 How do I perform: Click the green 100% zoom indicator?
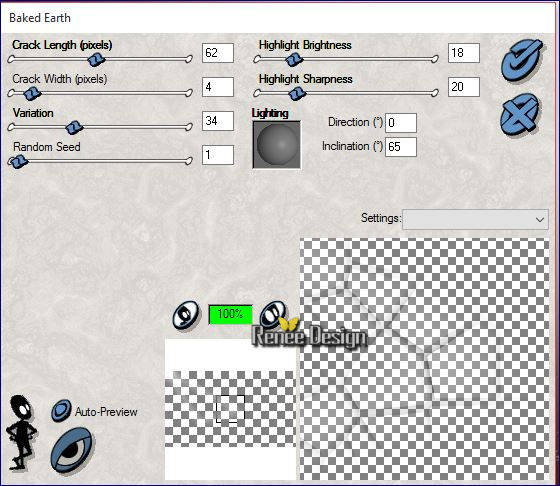point(230,314)
